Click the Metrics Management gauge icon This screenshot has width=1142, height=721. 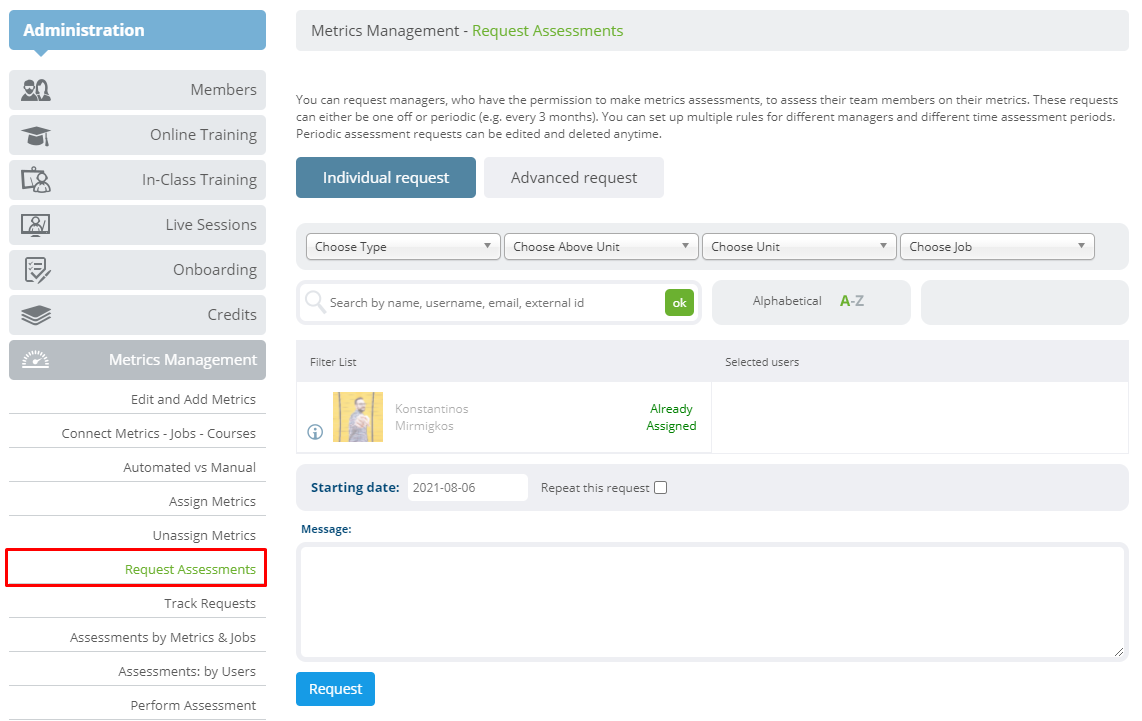[x=35, y=360]
